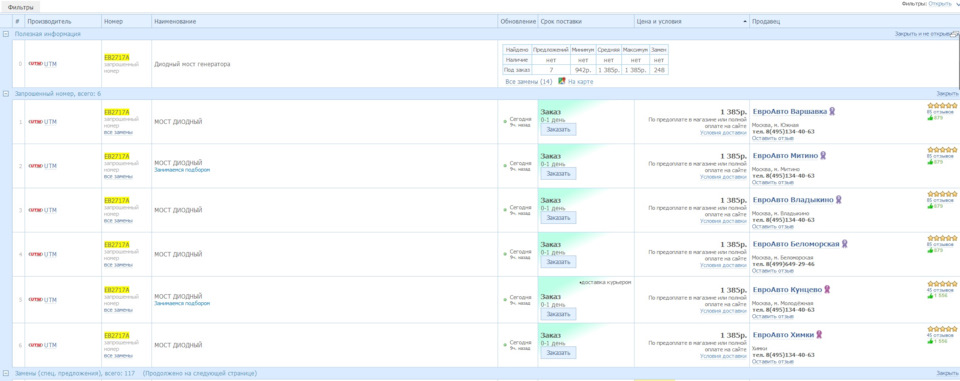Screen dimensions: 960x381
Task: Click Заказать for ЕвроАвто Кунцево
Action: click(x=558, y=314)
